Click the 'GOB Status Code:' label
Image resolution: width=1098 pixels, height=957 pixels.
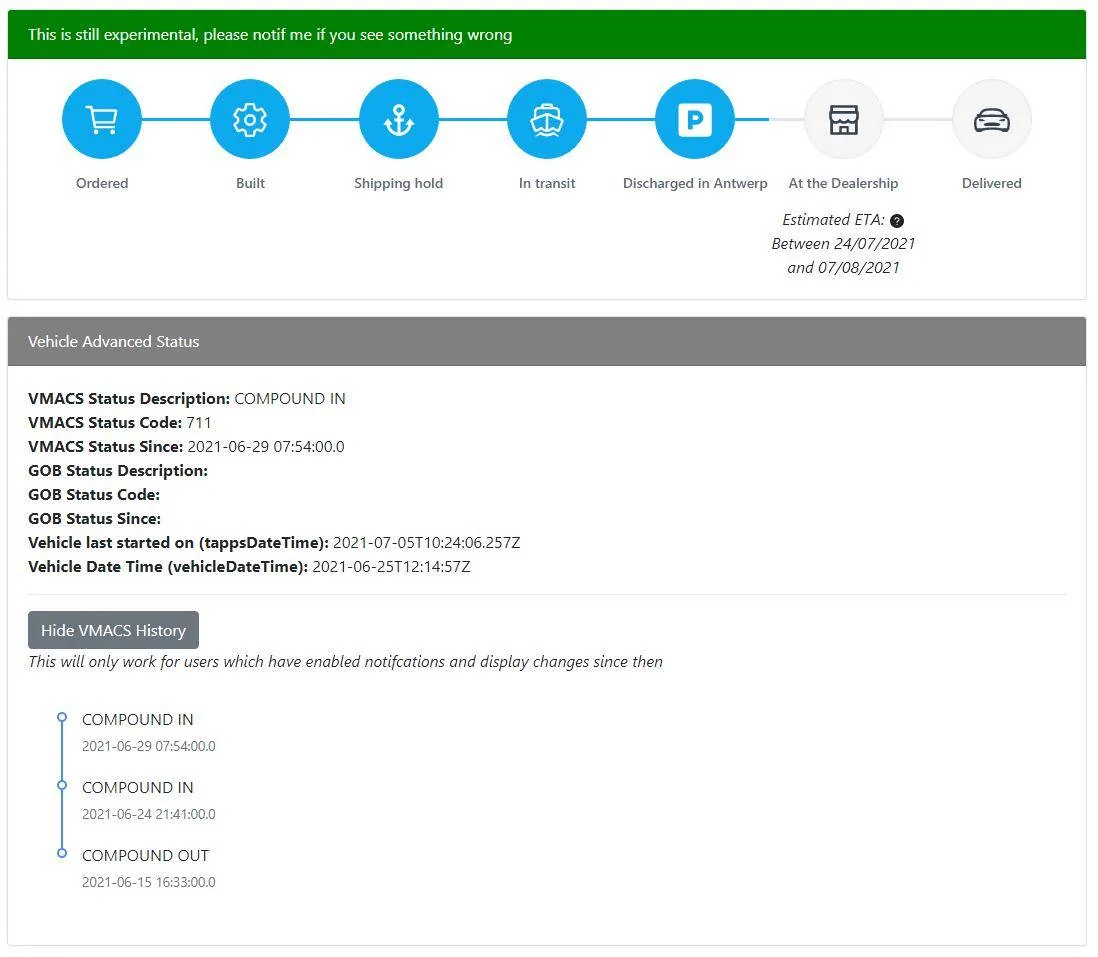94,495
